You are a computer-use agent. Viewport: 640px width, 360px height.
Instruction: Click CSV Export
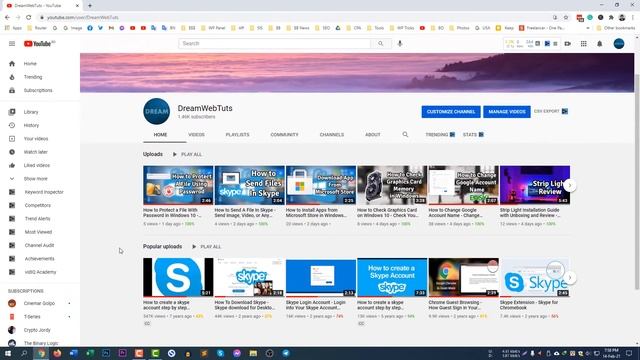point(551,111)
